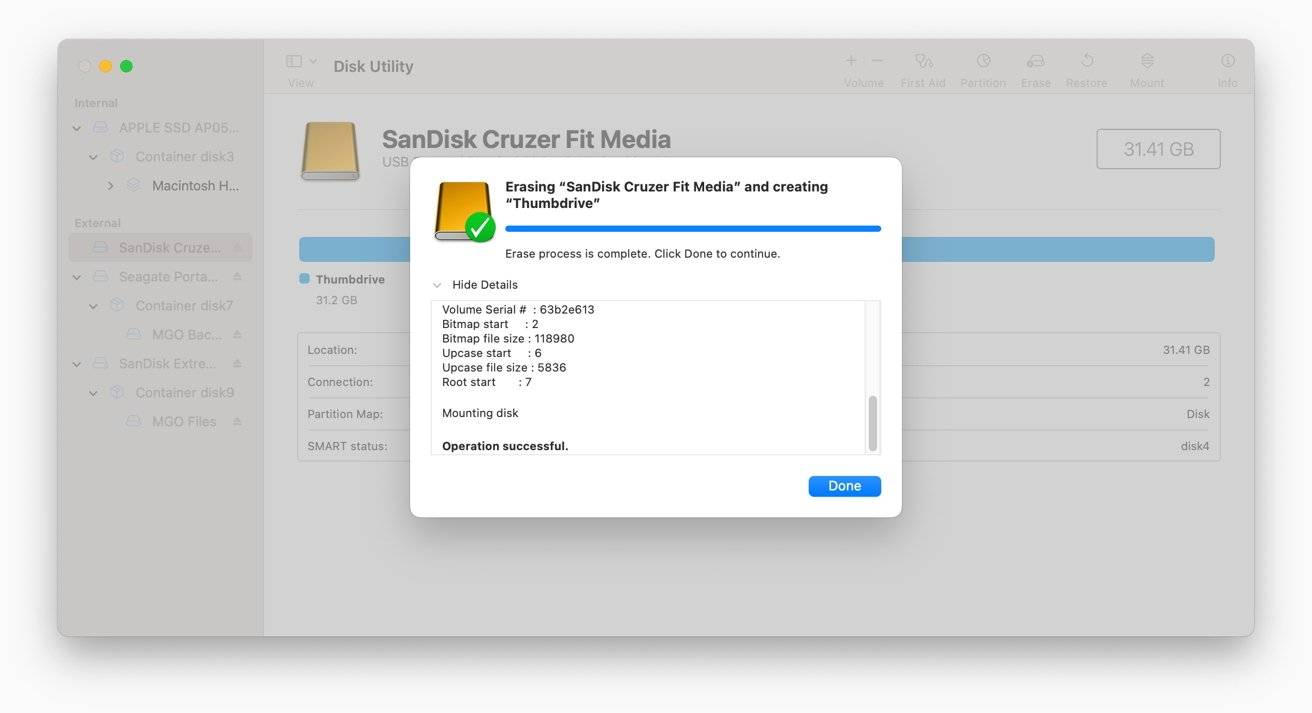
Task: Expand Macintosh HD in the sidebar
Action: pos(110,185)
